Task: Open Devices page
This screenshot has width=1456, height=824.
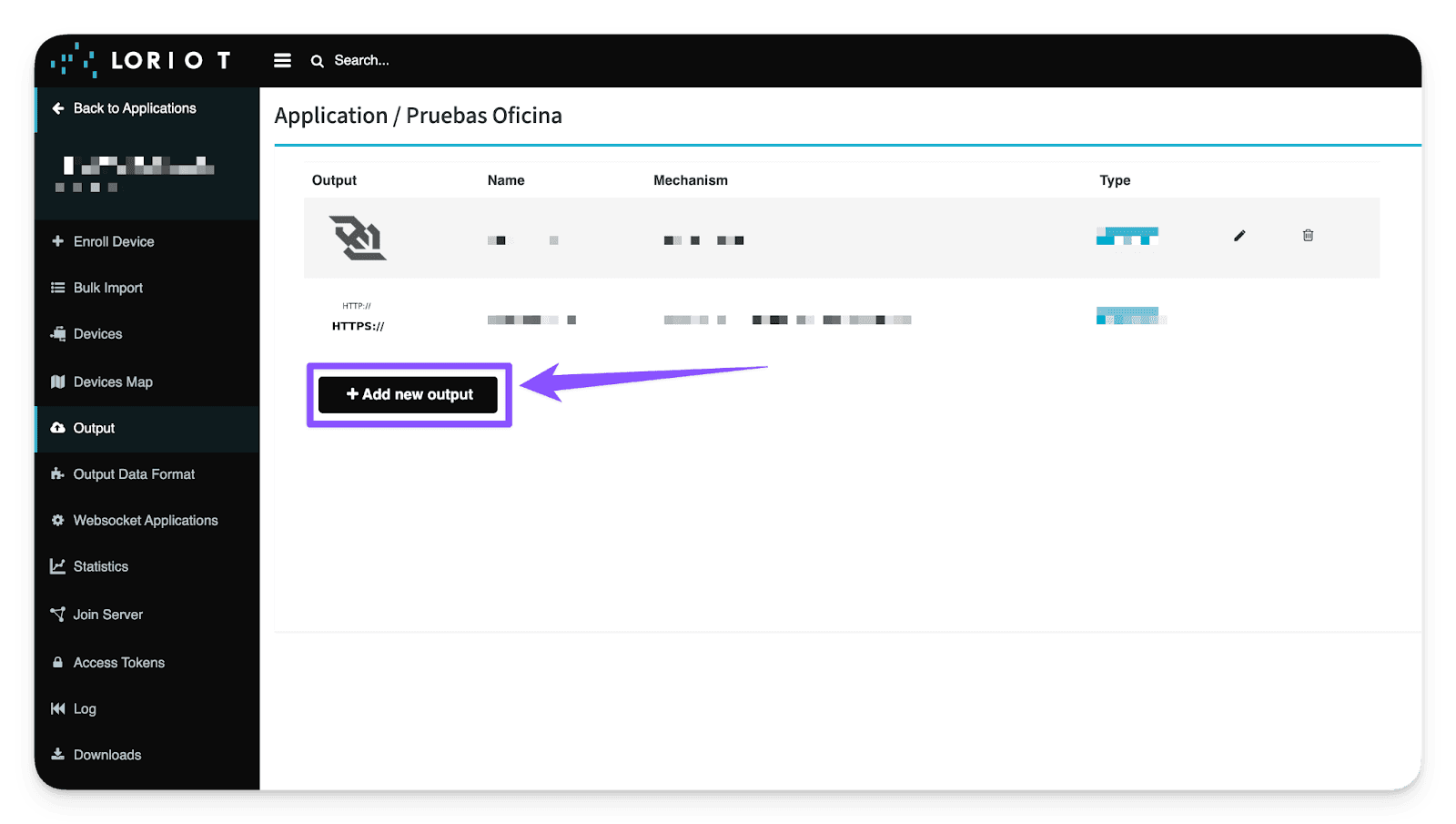Action: click(x=97, y=334)
